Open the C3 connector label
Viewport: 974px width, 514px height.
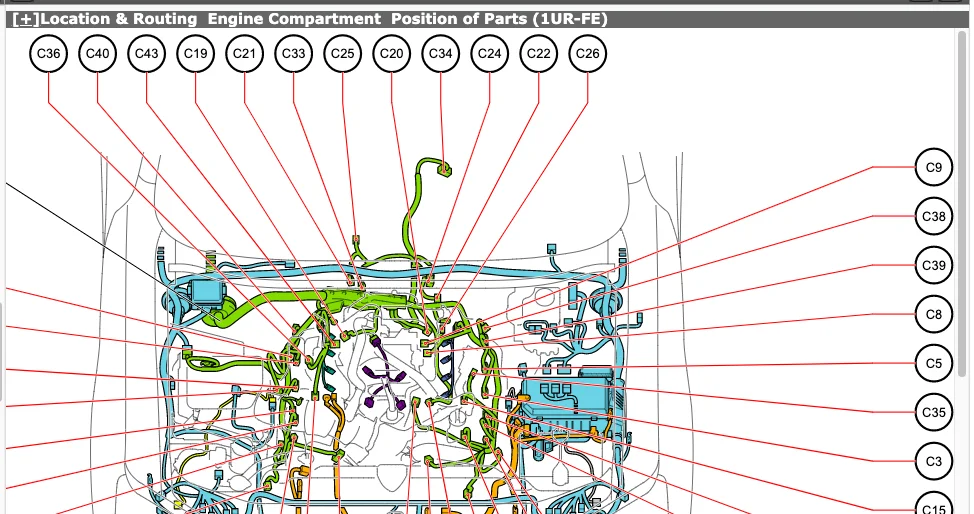click(x=933, y=460)
